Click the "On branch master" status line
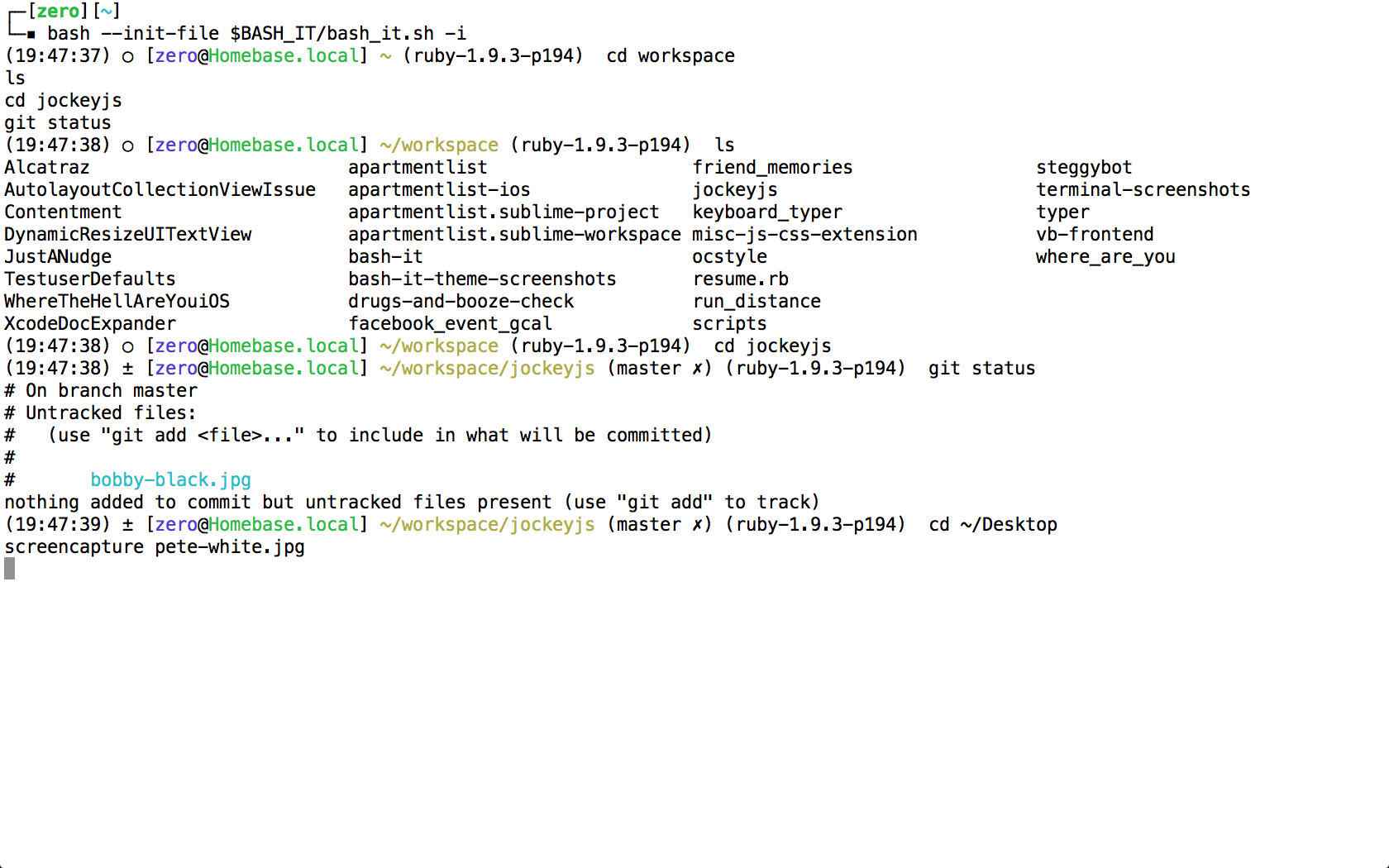1389x868 pixels. (x=111, y=391)
